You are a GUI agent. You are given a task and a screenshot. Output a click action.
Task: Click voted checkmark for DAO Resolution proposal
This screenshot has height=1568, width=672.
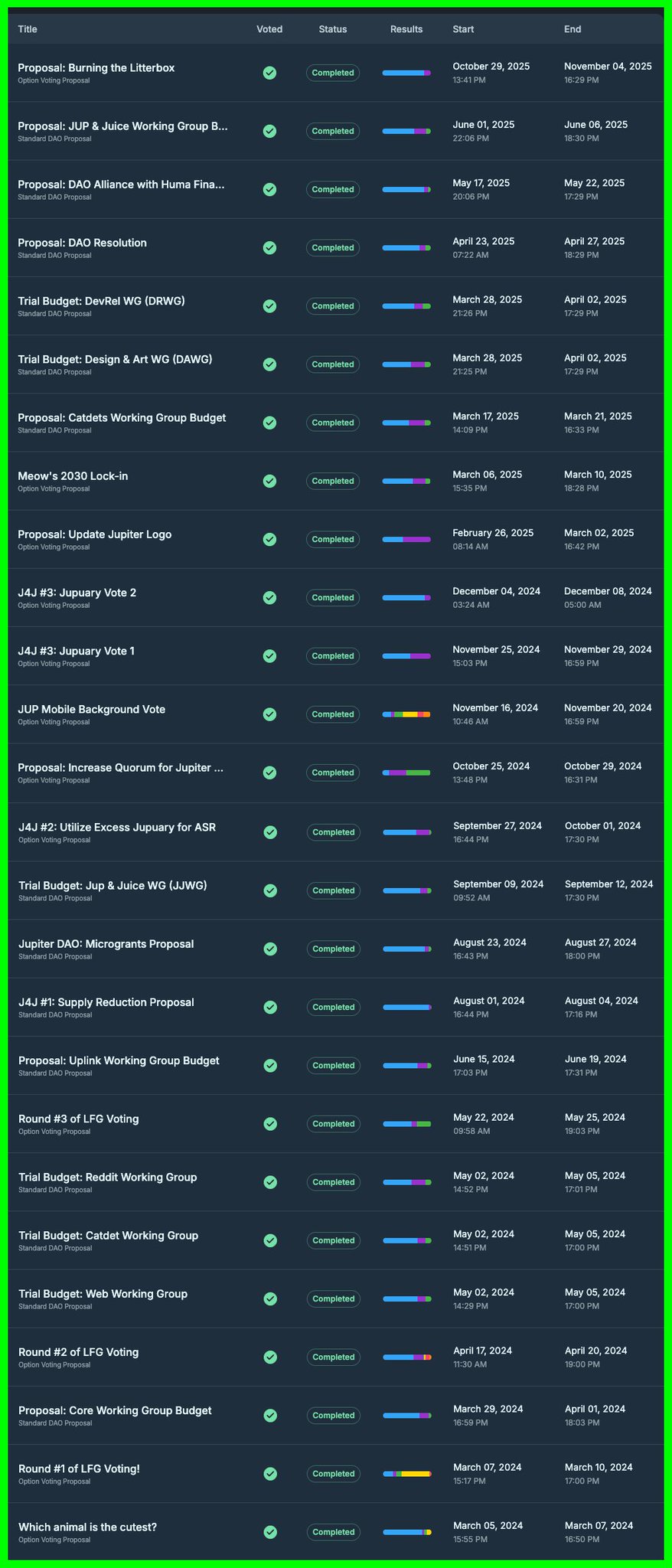(269, 247)
